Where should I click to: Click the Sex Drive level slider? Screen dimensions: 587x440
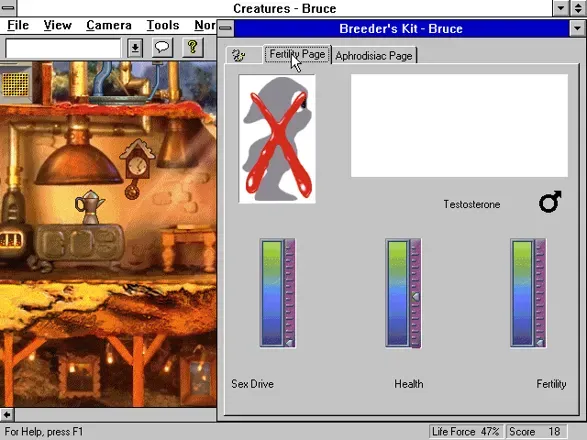pos(278,293)
